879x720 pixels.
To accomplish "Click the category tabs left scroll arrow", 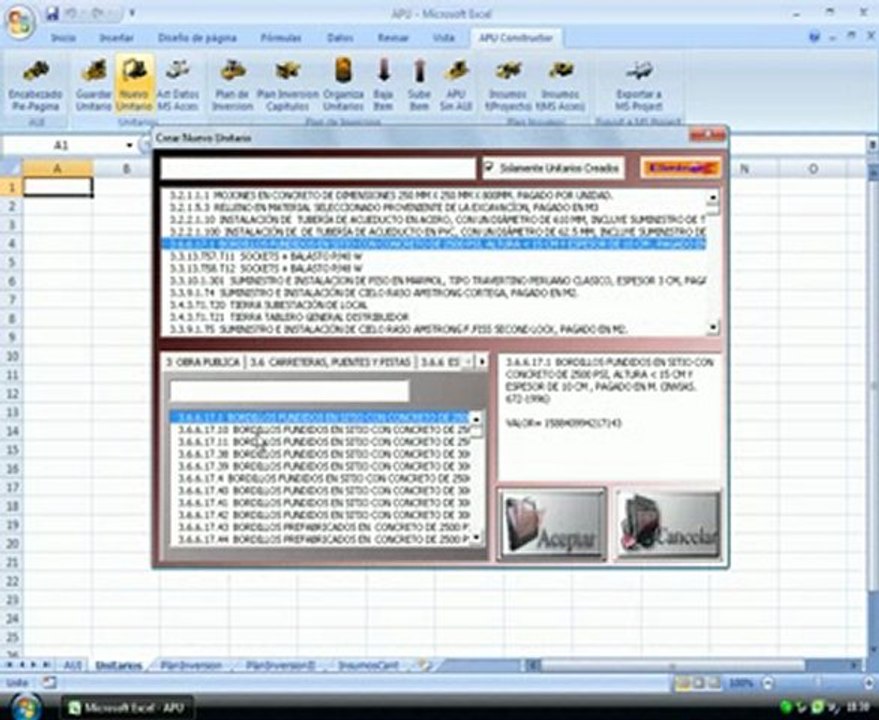I will [469, 362].
